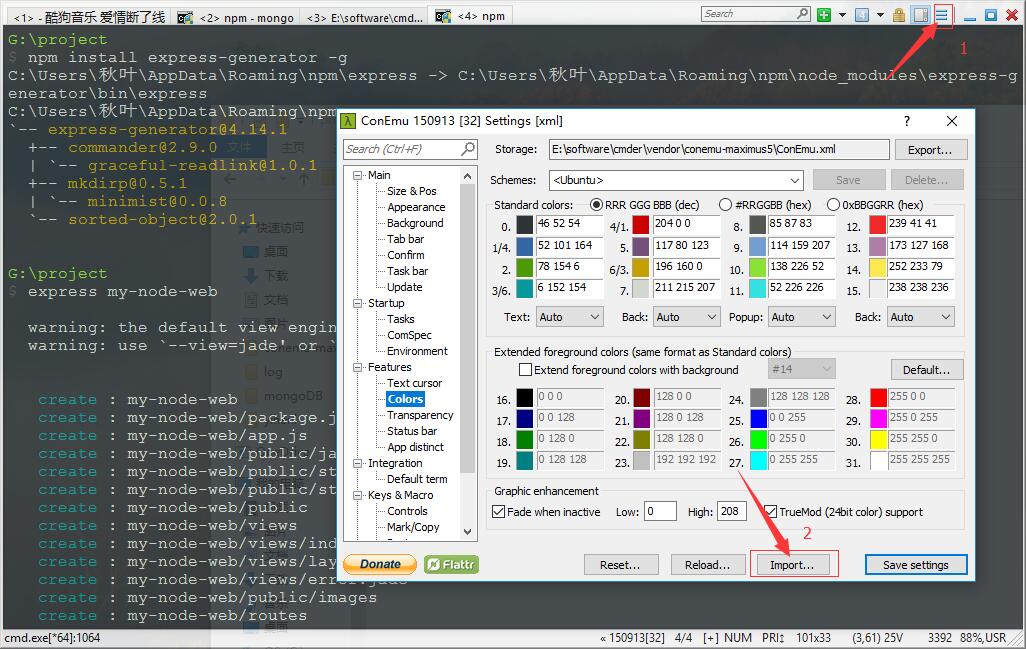Click the Low fade value field
This screenshot has width=1026, height=649.
point(660,512)
